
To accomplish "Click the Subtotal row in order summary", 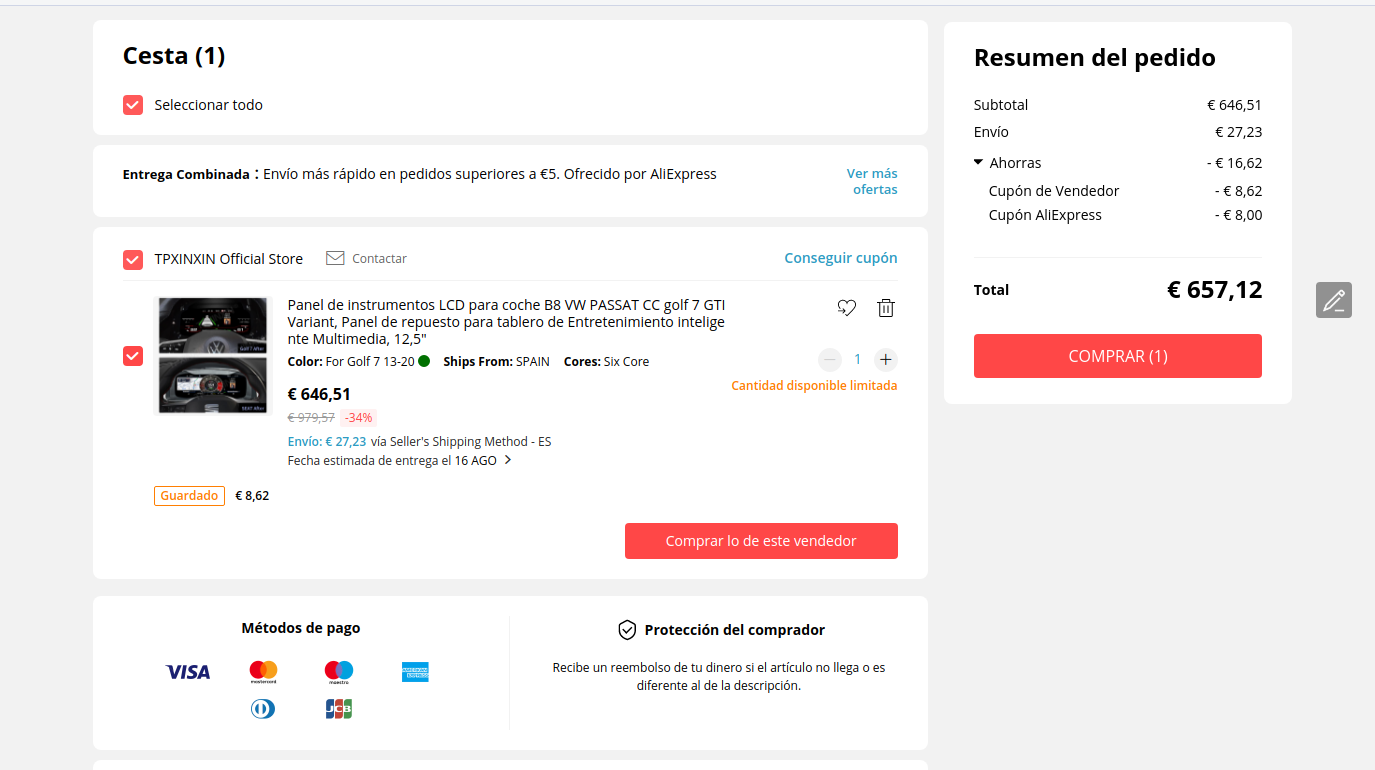I will [x=1118, y=105].
